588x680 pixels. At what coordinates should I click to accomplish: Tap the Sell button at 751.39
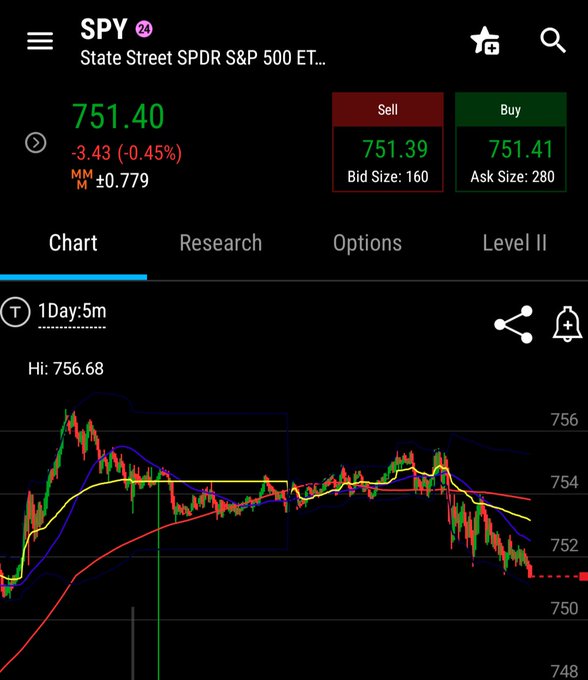click(x=388, y=142)
